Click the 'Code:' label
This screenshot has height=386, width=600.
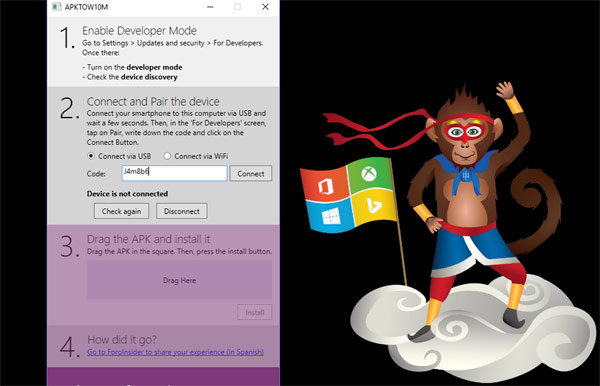point(96,174)
